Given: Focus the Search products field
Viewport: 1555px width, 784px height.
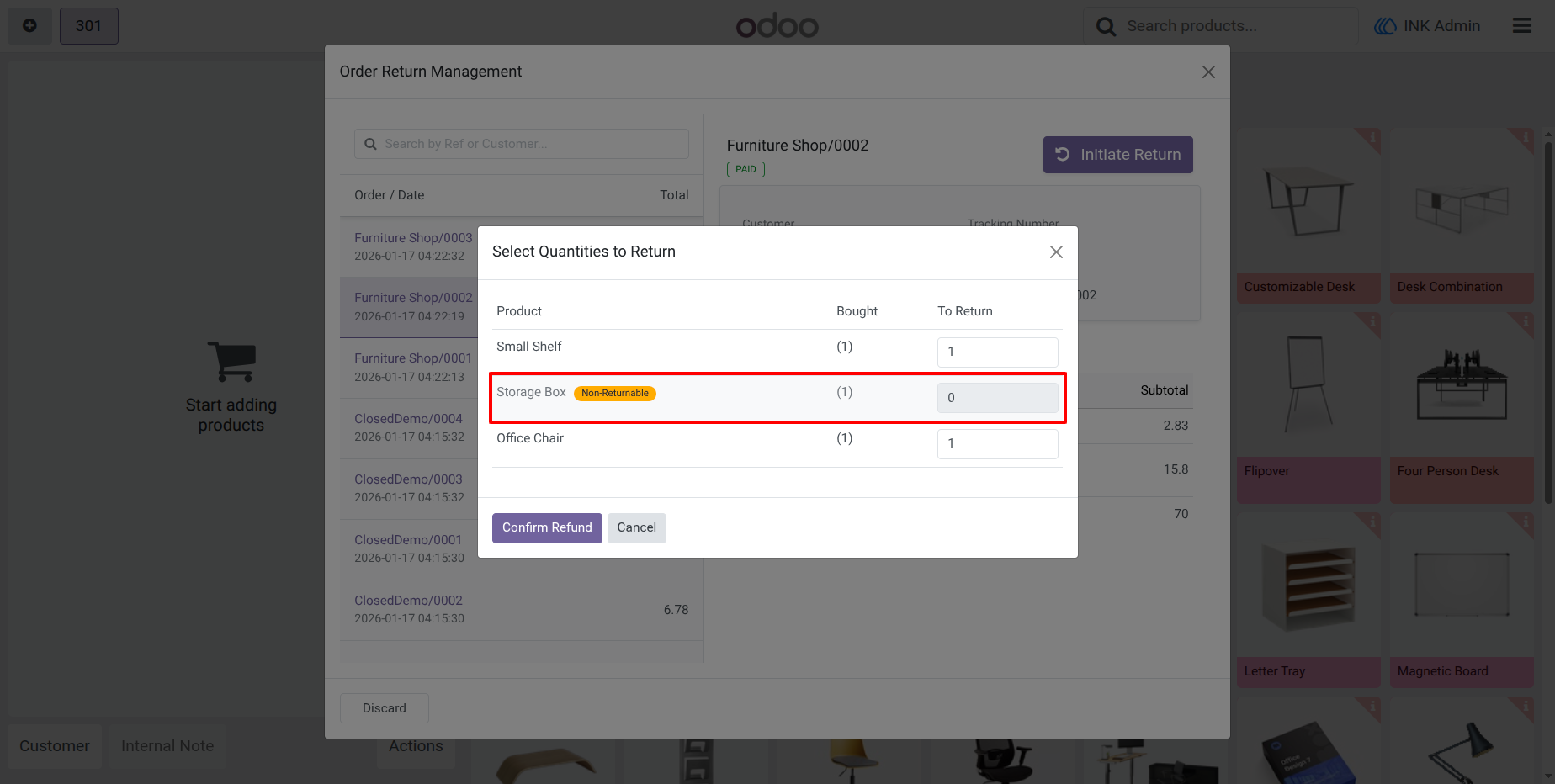Looking at the screenshot, I should (1220, 26).
